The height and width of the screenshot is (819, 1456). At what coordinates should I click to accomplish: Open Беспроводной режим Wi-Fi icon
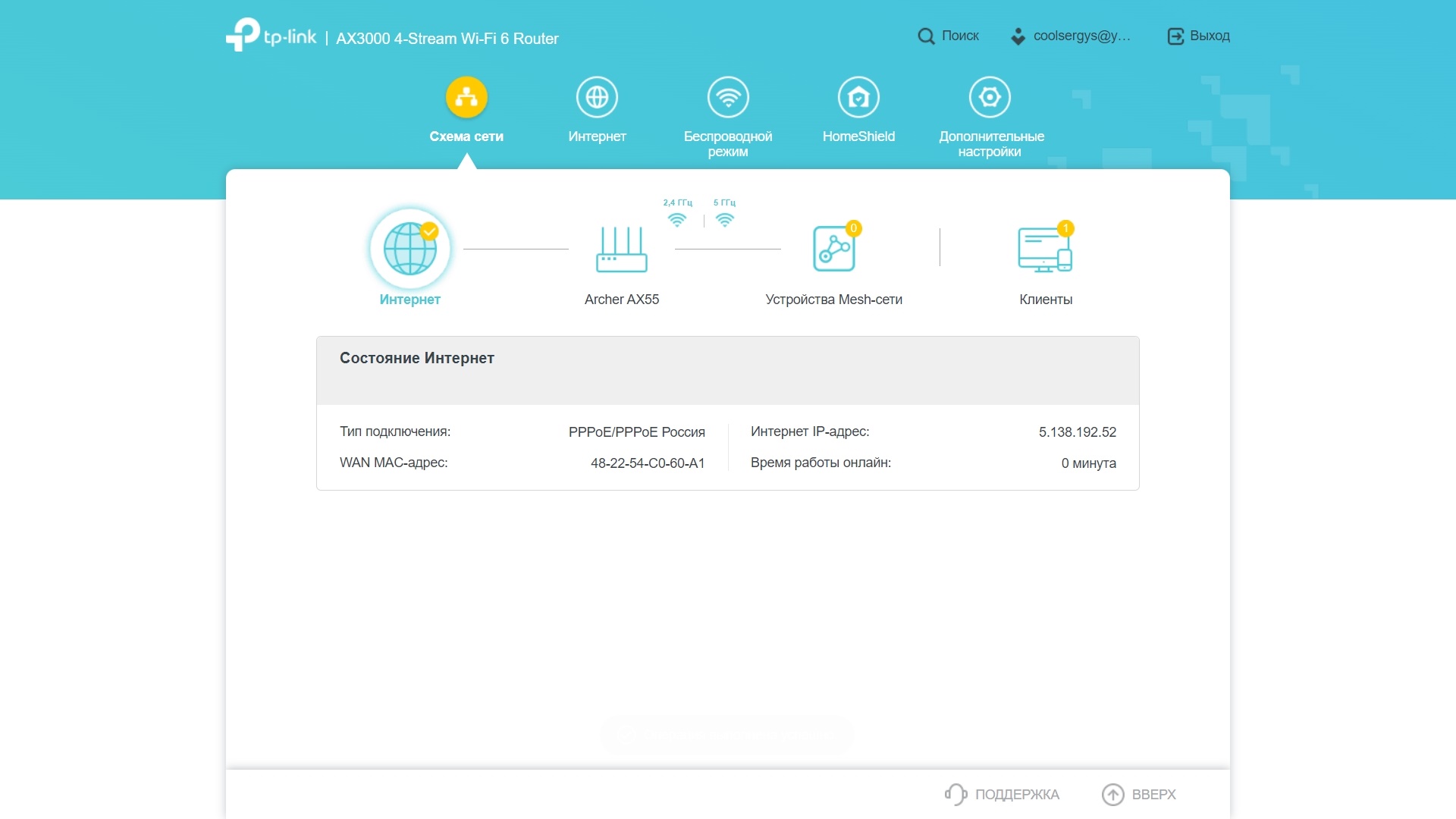click(728, 97)
